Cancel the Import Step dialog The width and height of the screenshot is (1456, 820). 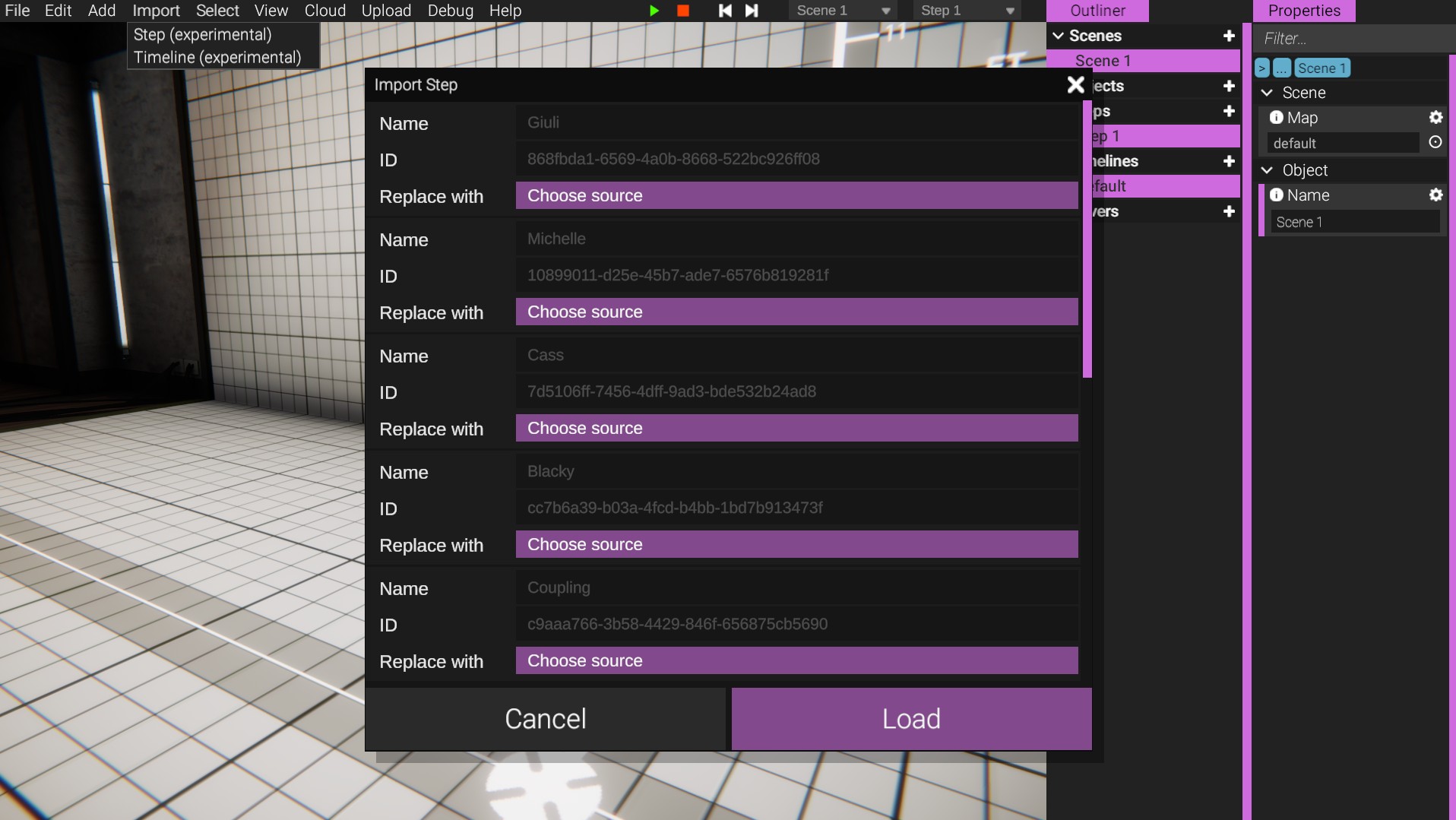point(546,719)
